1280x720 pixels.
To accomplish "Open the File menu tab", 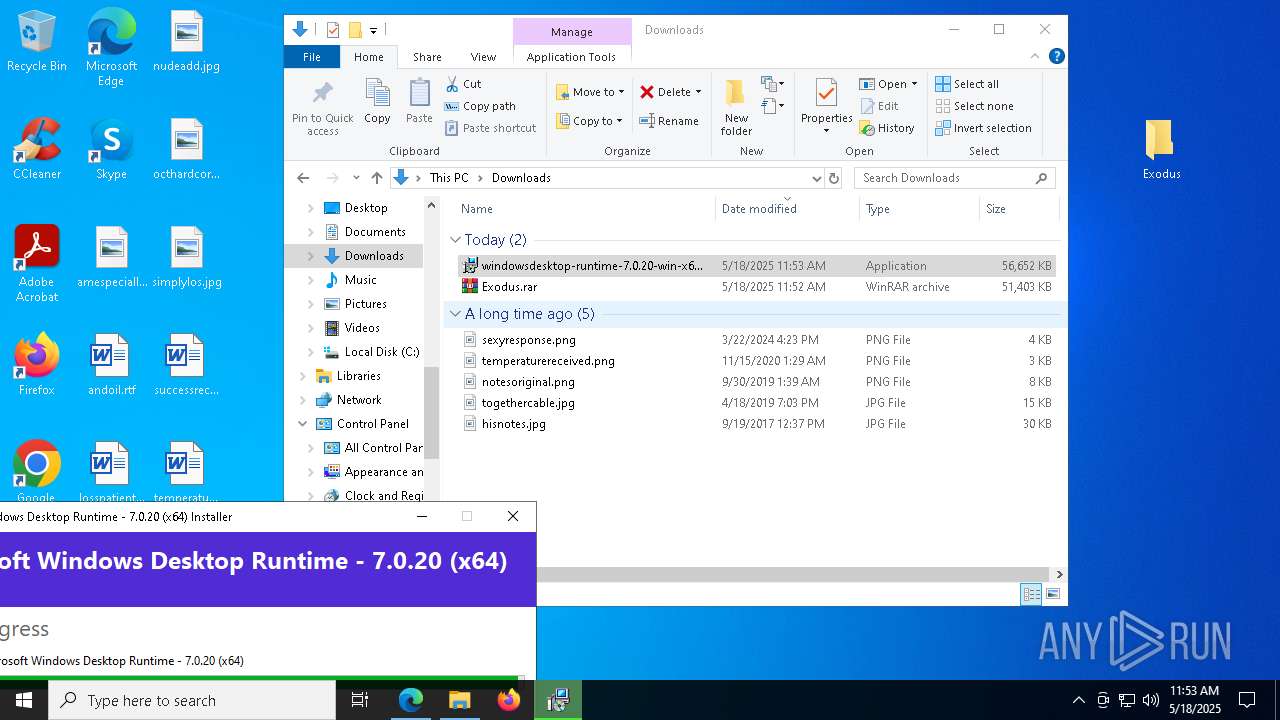I will tap(312, 57).
